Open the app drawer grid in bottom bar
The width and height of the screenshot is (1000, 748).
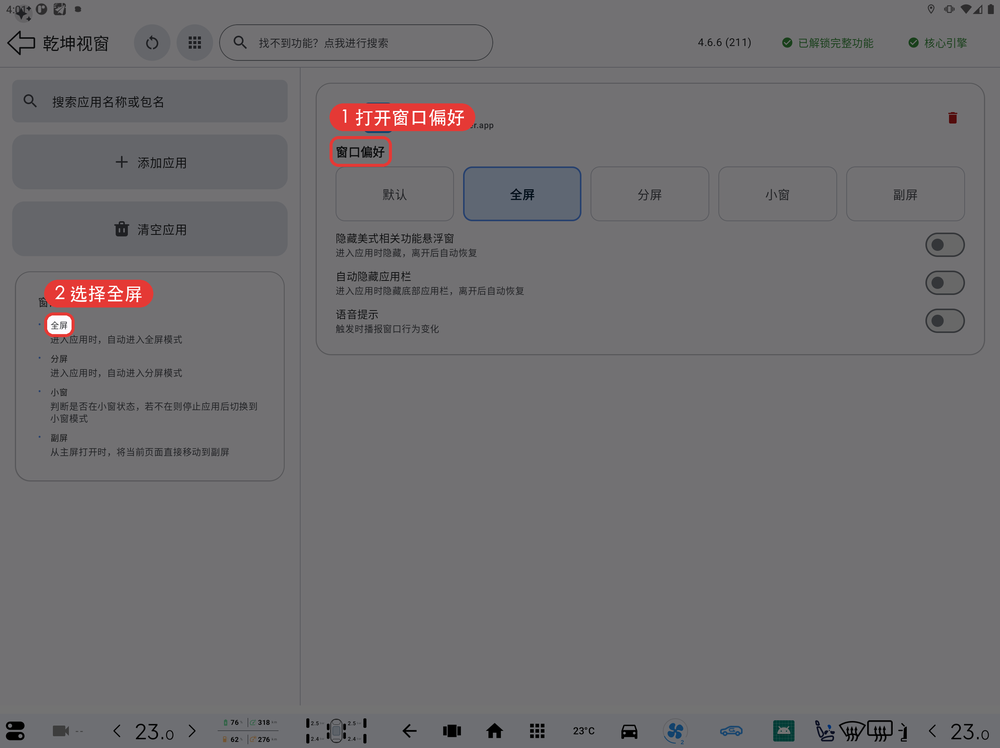click(x=537, y=731)
